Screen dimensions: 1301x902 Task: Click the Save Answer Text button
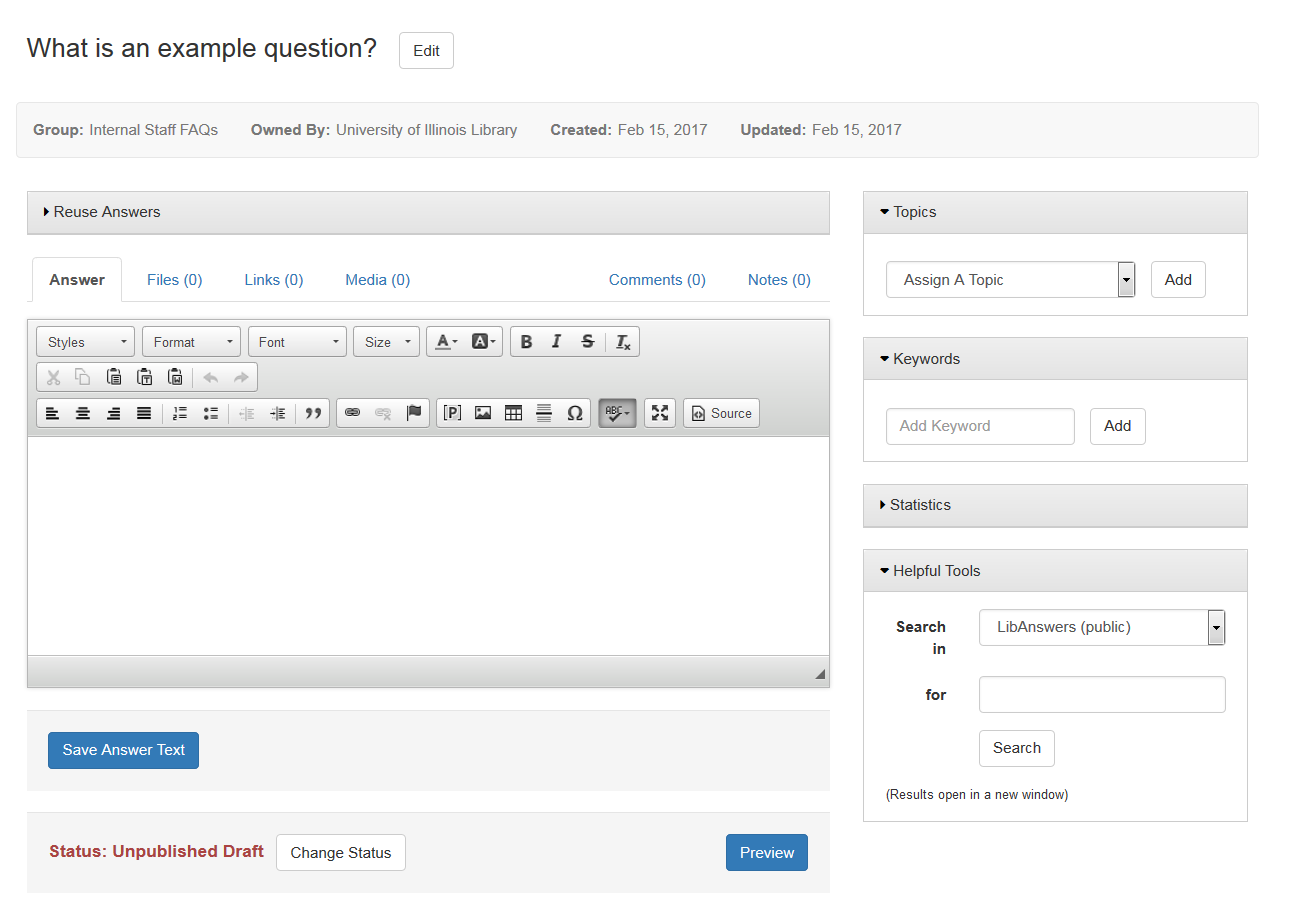(123, 750)
